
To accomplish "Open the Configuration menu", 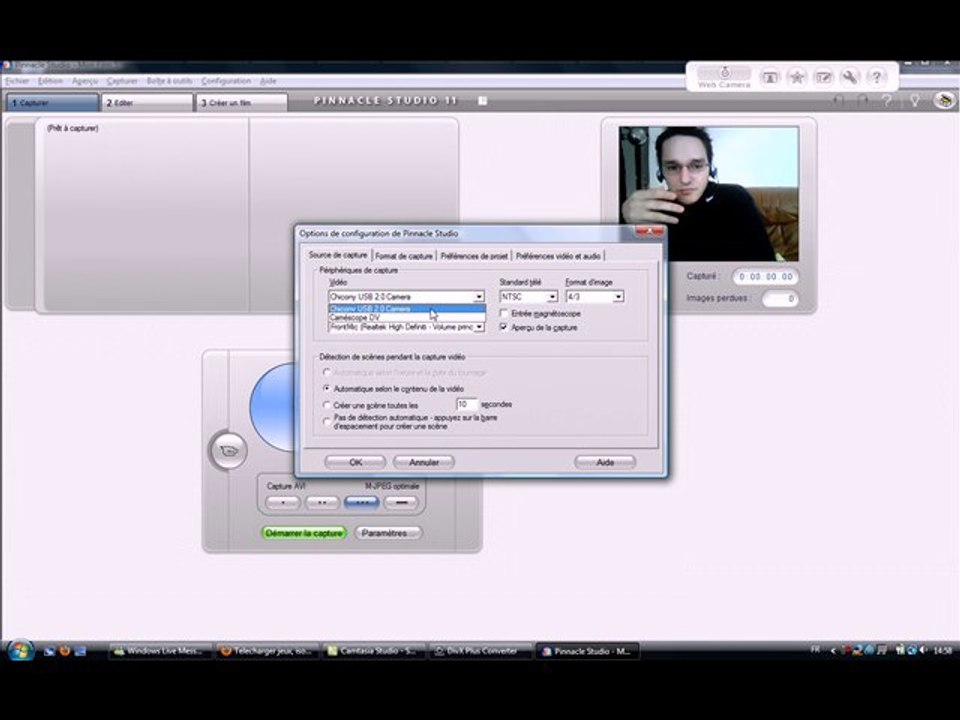I will tap(226, 81).
